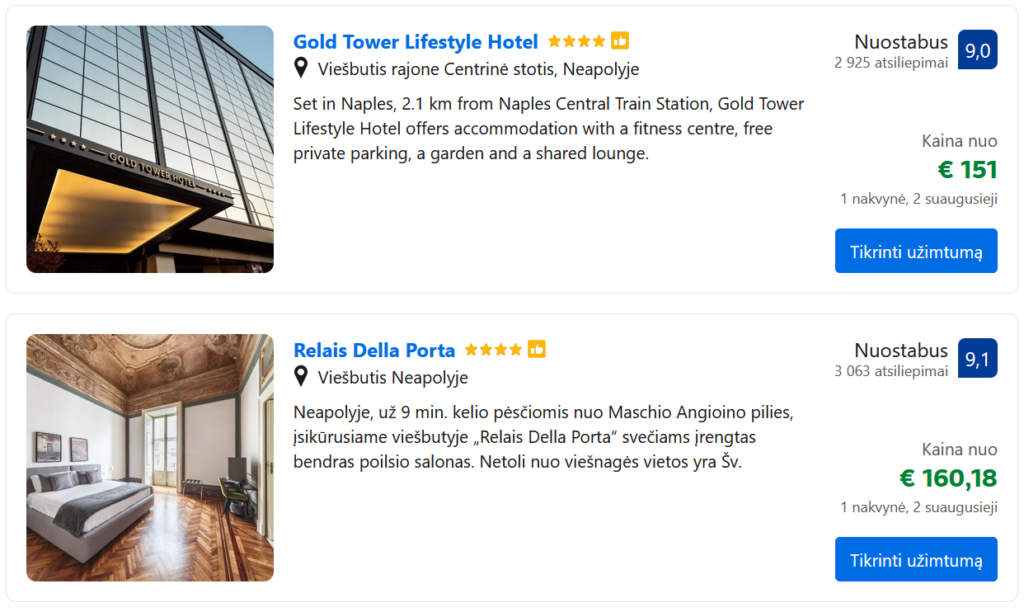The image size is (1024, 612).
Task: Open the Gold Tower Lifestyle Hotel title link
Action: click(x=415, y=42)
